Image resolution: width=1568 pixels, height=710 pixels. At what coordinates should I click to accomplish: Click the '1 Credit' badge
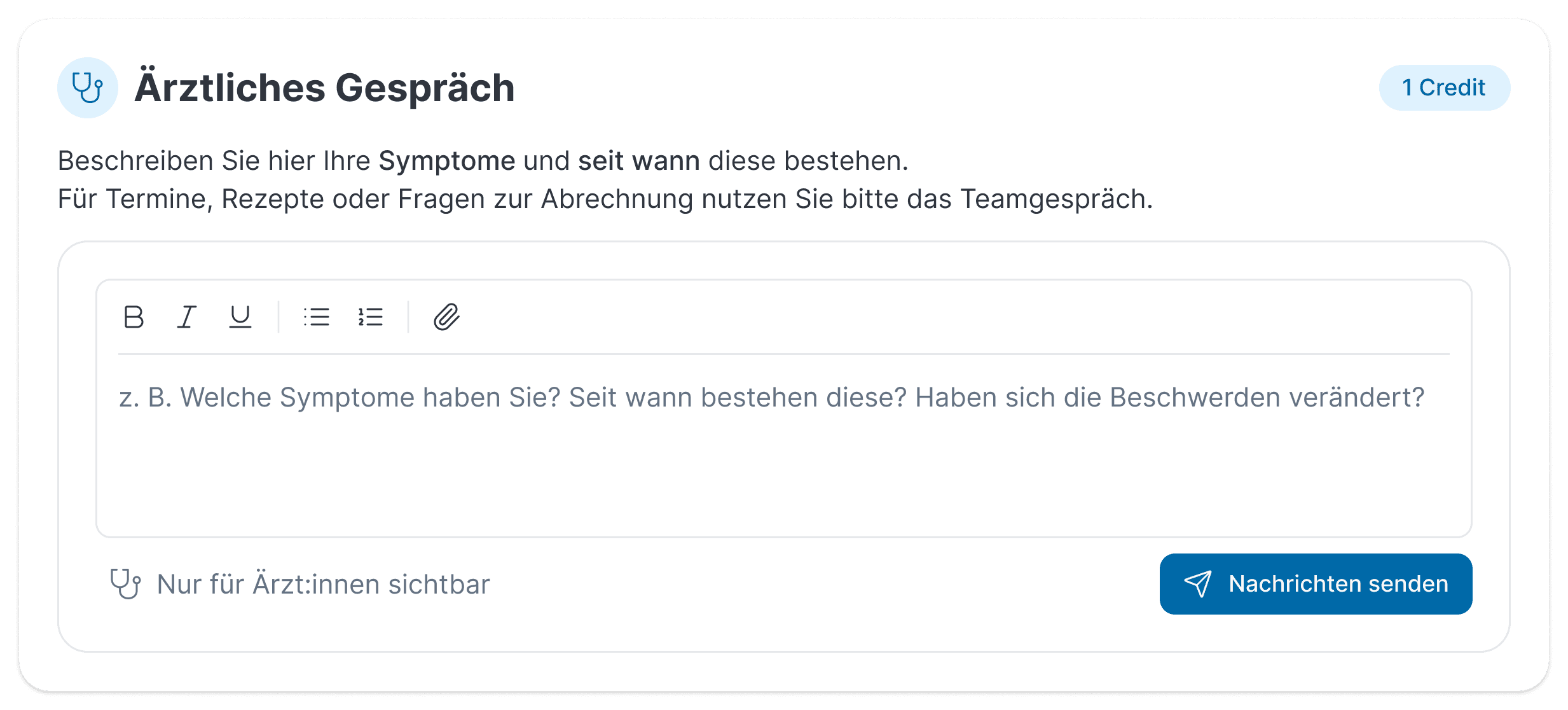pyautogui.click(x=1445, y=87)
